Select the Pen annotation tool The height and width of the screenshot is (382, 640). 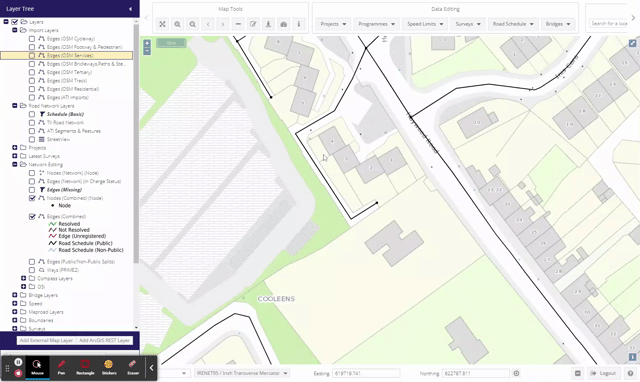[x=61, y=367]
